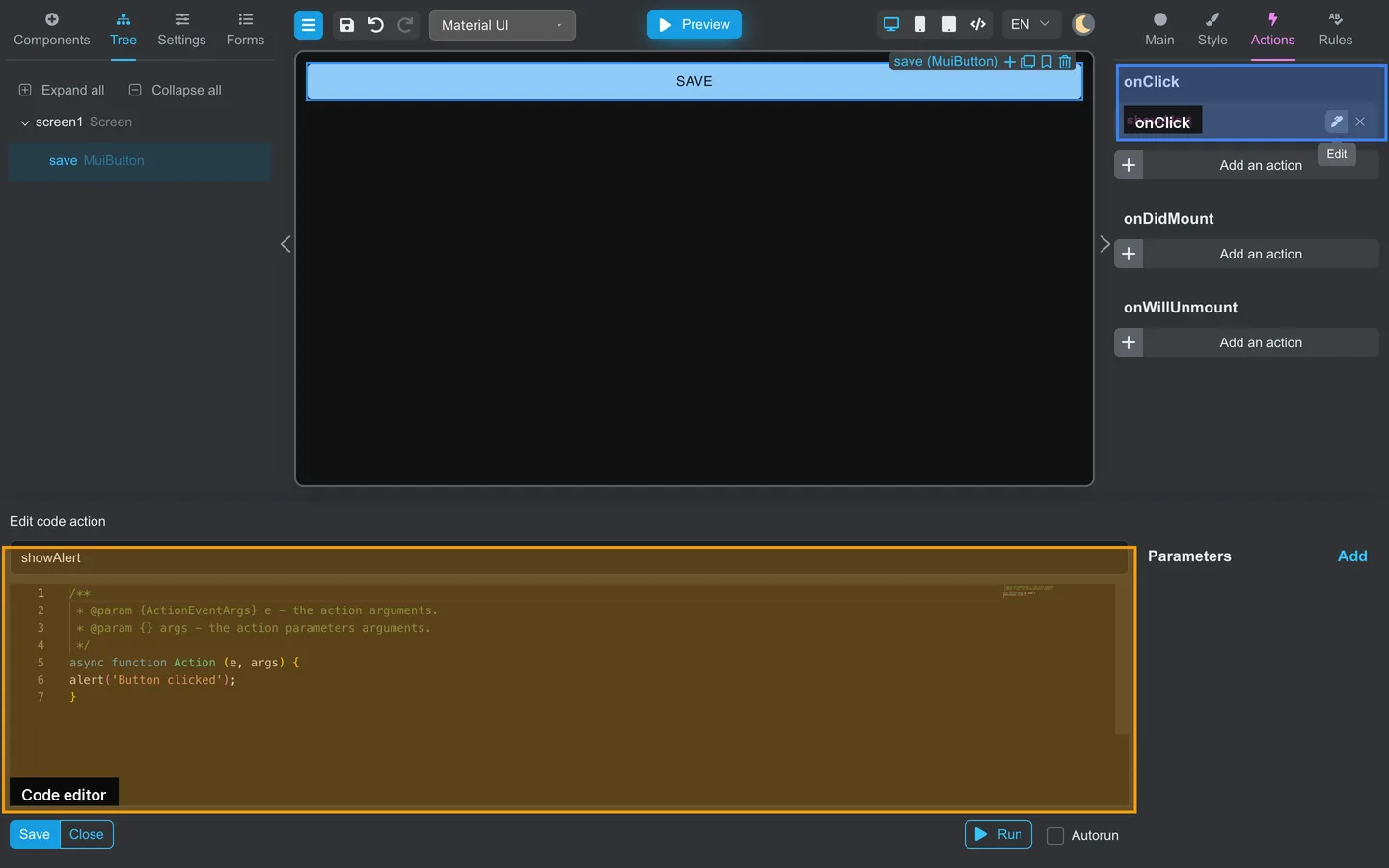Delete the save MuiButton via trash icon
The image size is (1389, 868).
pos(1065,62)
